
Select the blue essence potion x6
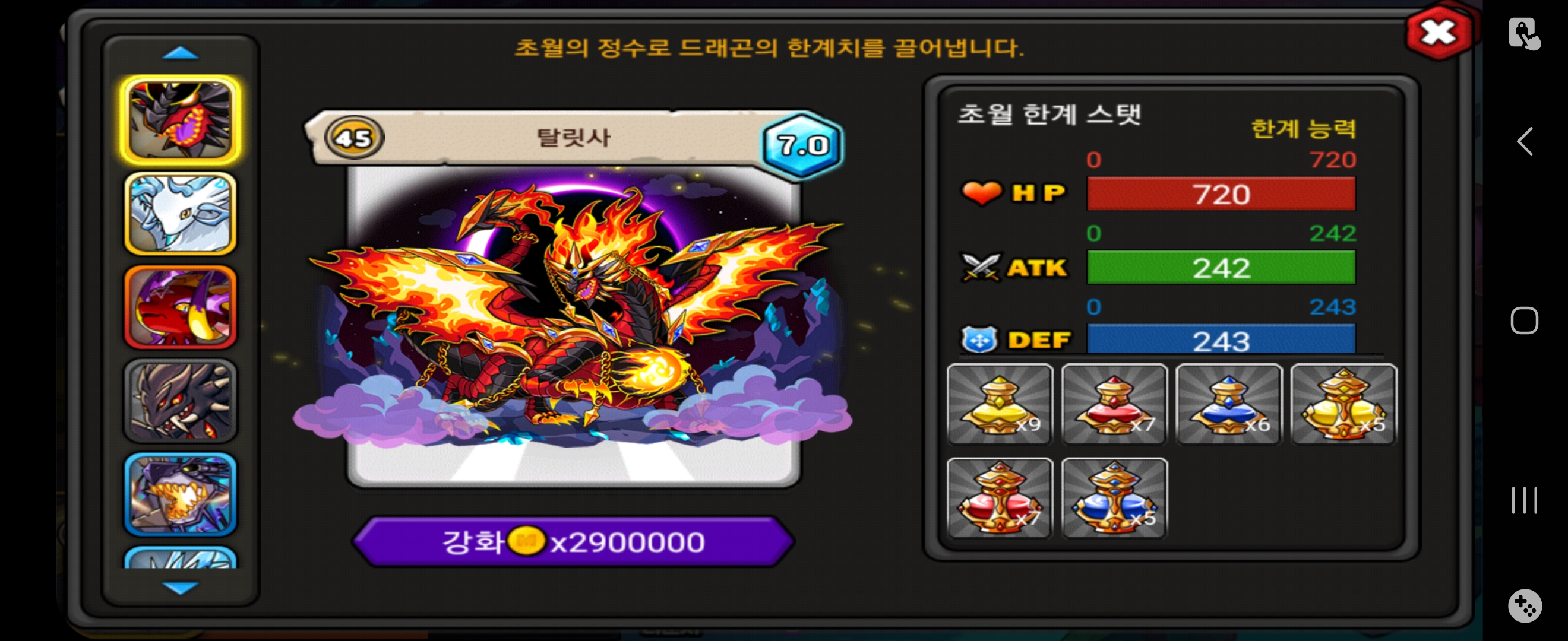(x=1229, y=404)
